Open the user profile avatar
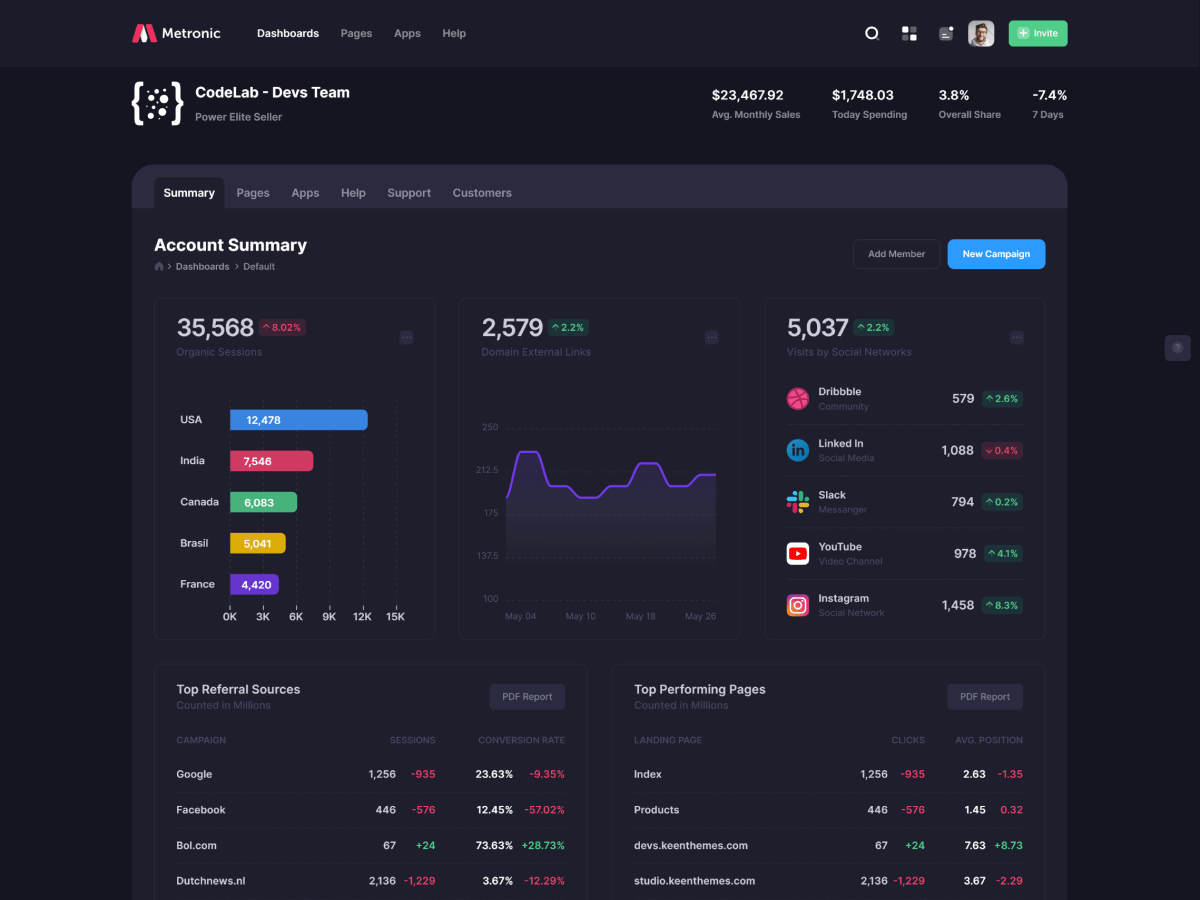The image size is (1200, 900). (x=981, y=34)
